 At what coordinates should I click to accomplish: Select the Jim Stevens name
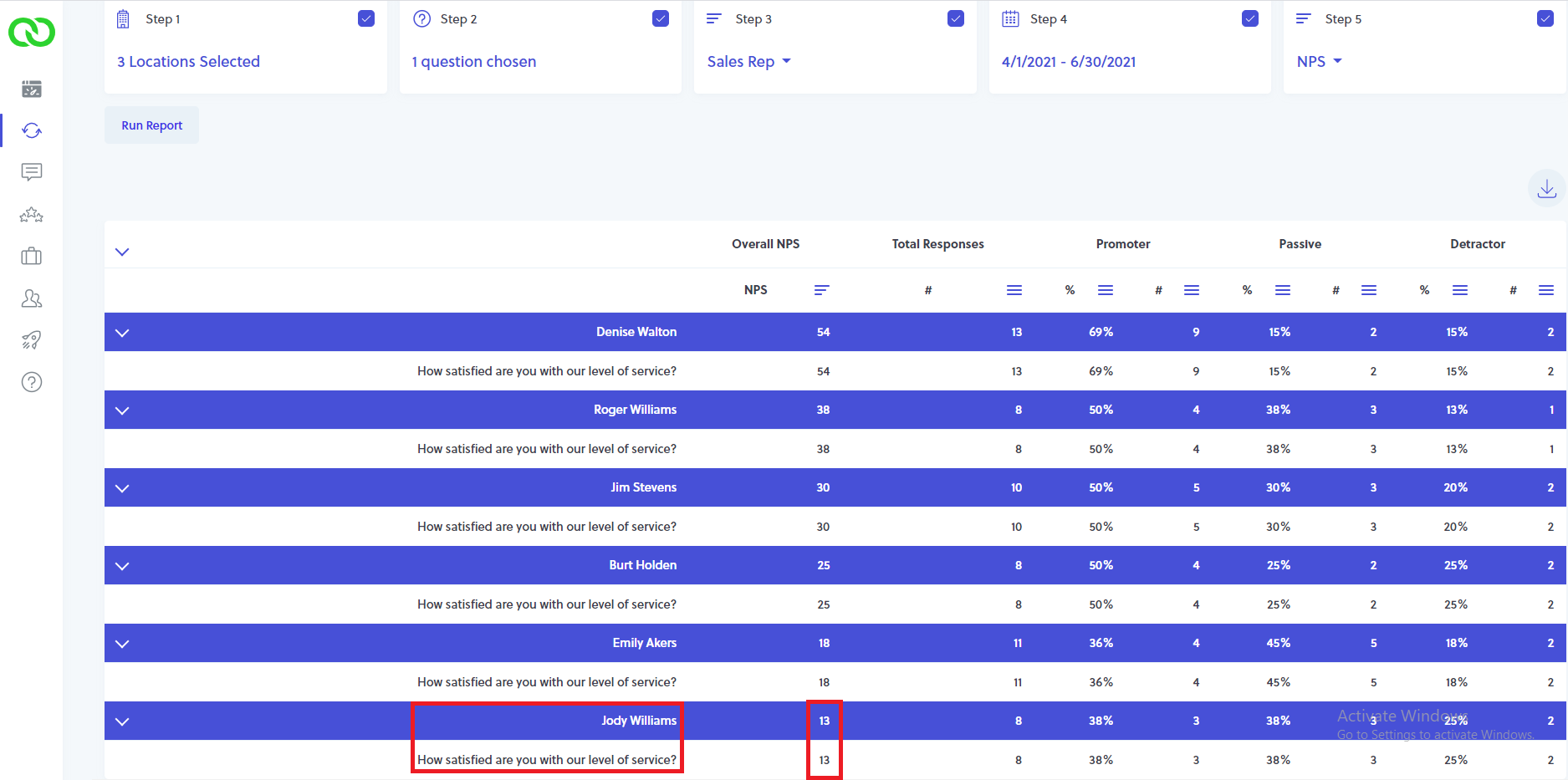pyautogui.click(x=643, y=487)
